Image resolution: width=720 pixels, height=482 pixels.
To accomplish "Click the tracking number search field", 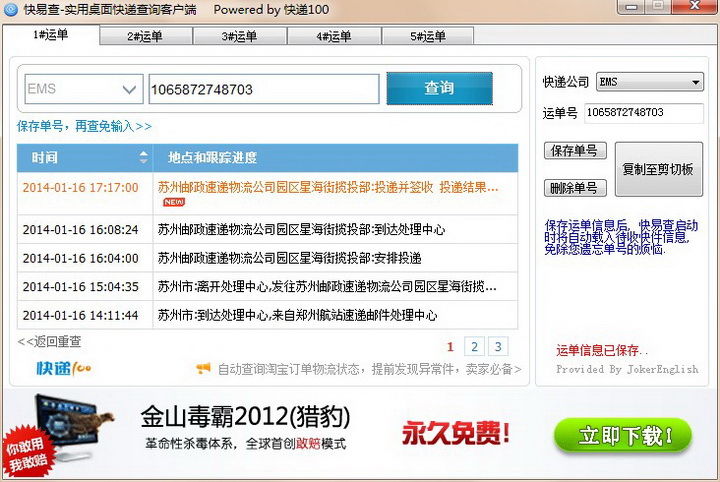I will 264,89.
